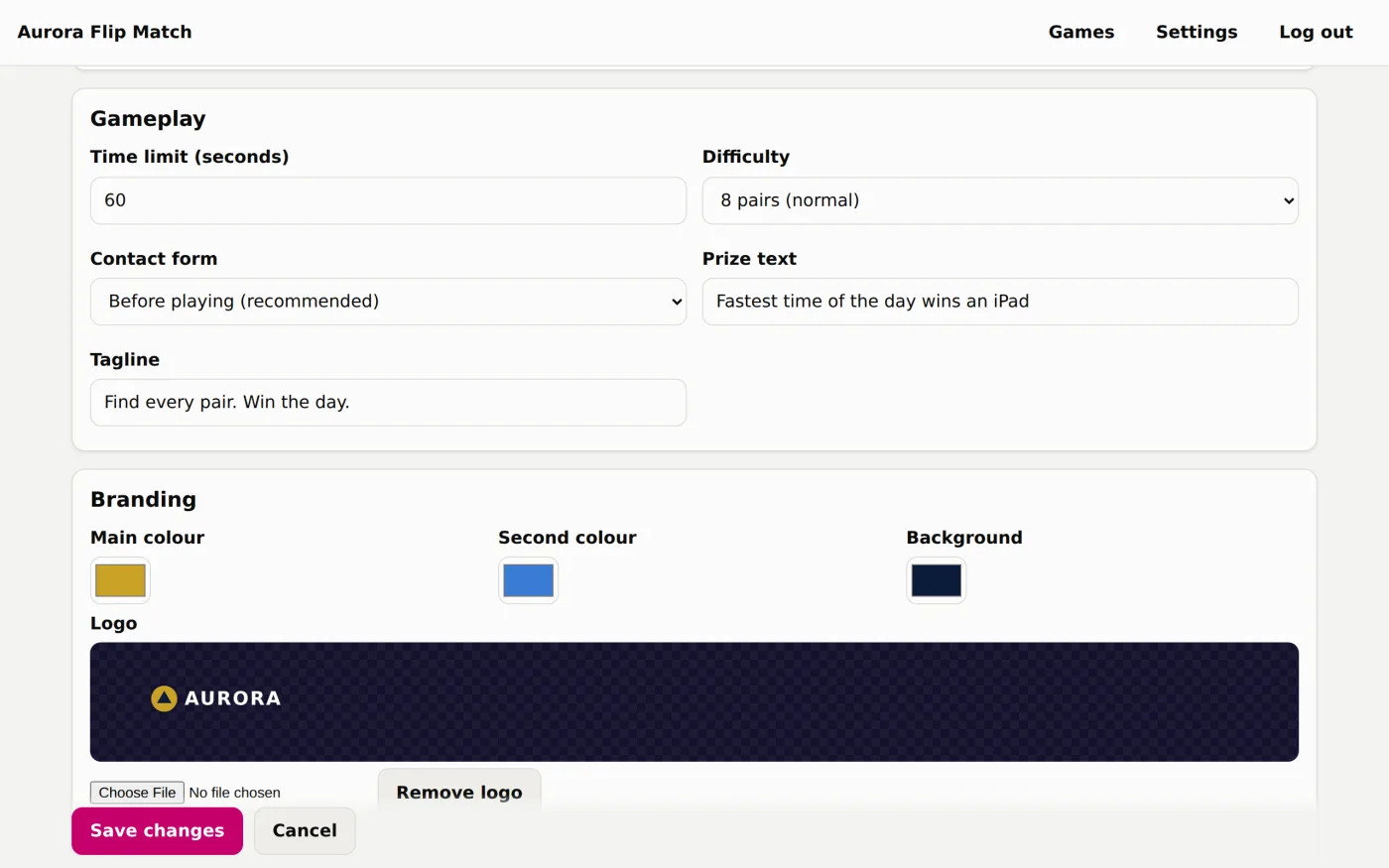Pick a new Background colour swatch

(936, 580)
